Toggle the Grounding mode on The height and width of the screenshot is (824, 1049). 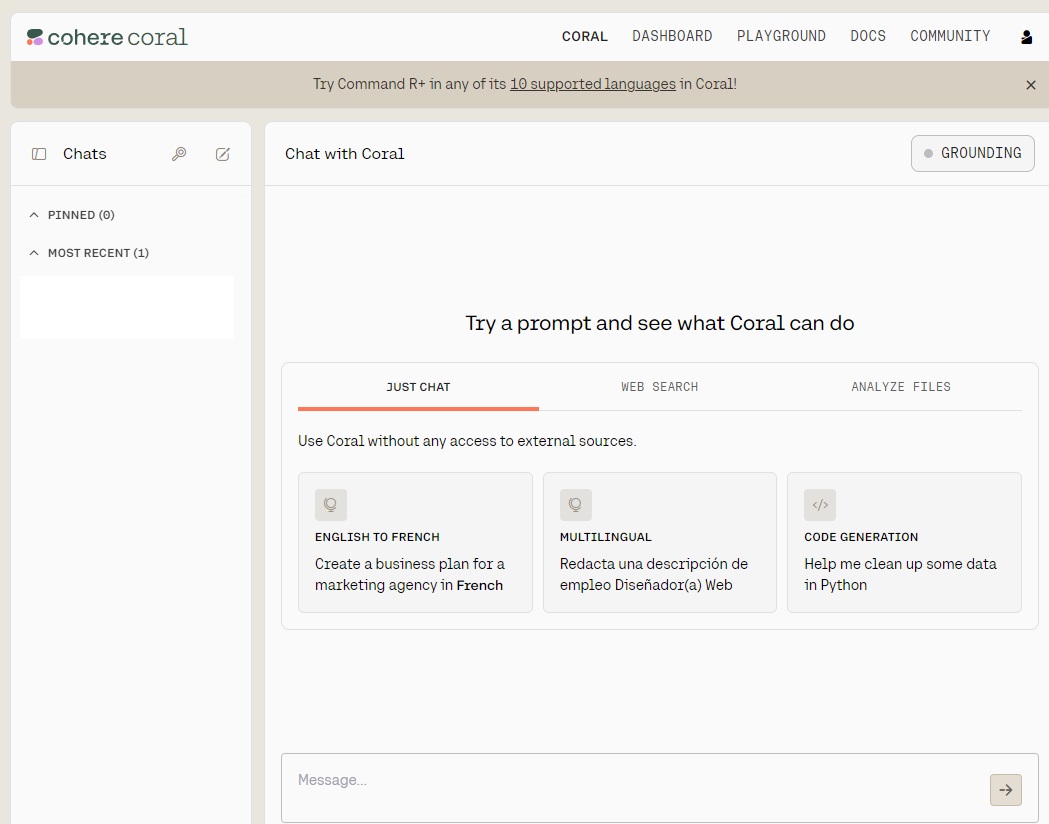point(972,154)
